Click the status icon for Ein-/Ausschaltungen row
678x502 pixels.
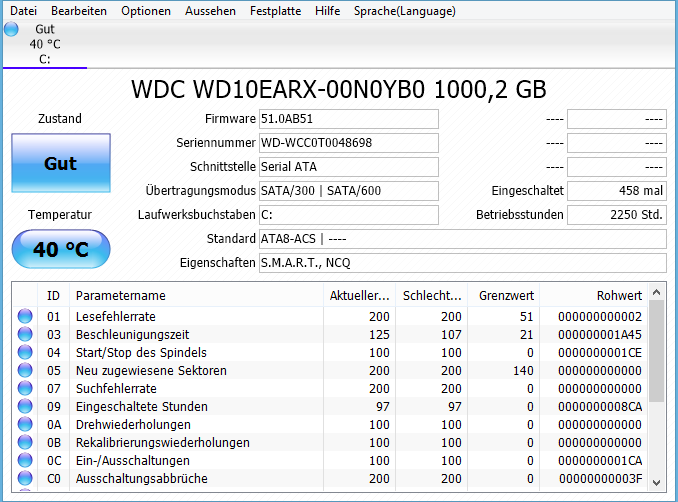point(25,460)
